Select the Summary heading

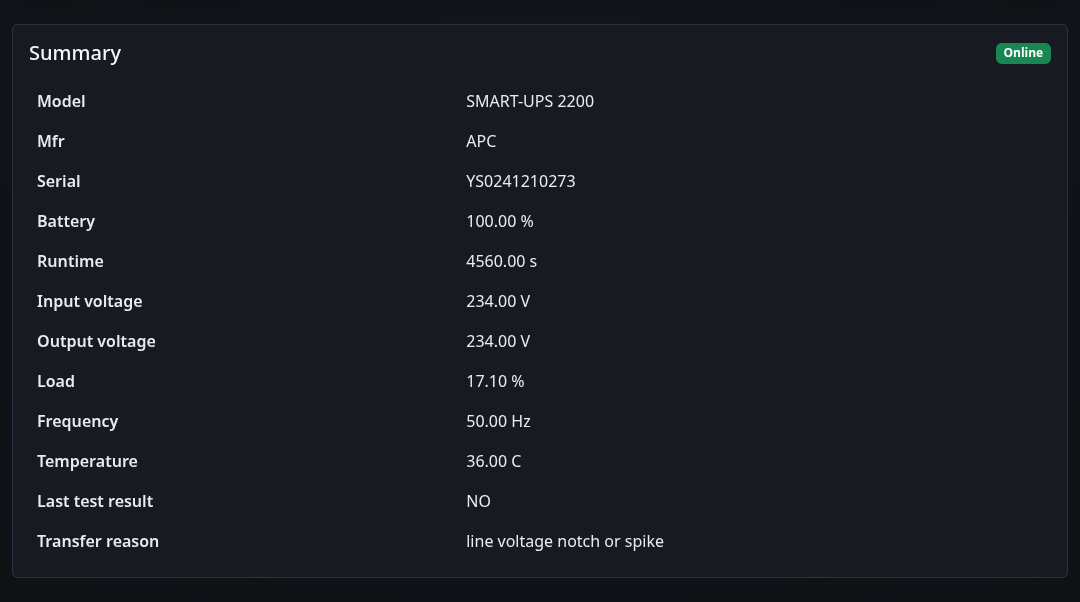(x=75, y=53)
